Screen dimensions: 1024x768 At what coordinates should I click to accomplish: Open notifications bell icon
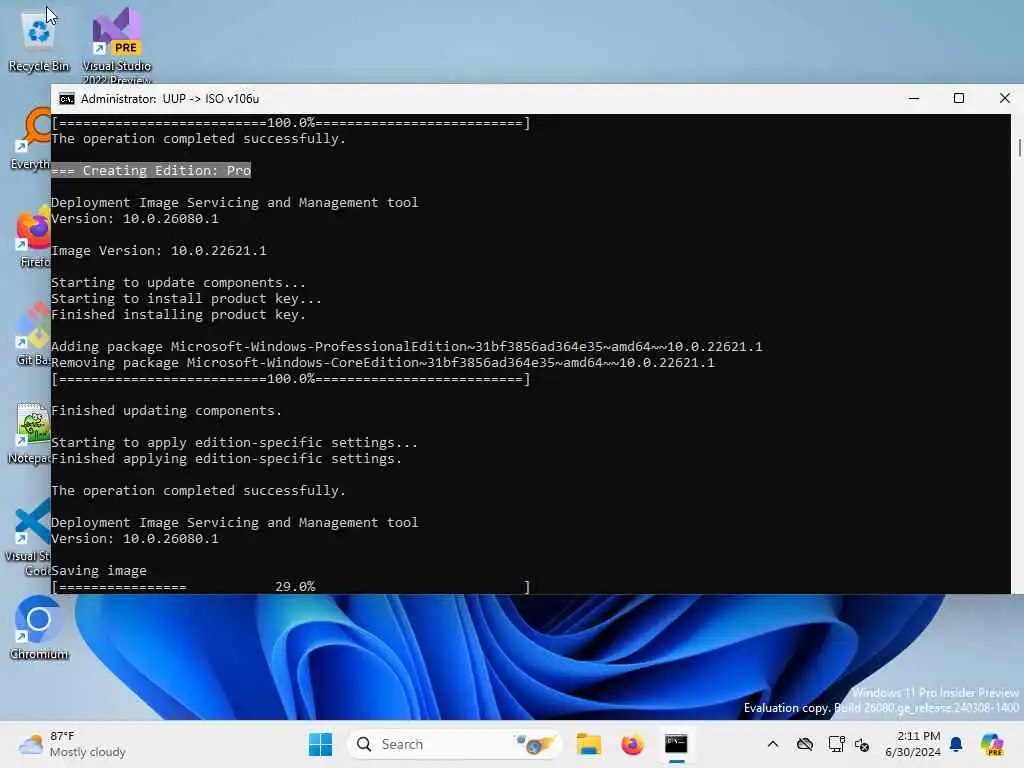coord(956,744)
